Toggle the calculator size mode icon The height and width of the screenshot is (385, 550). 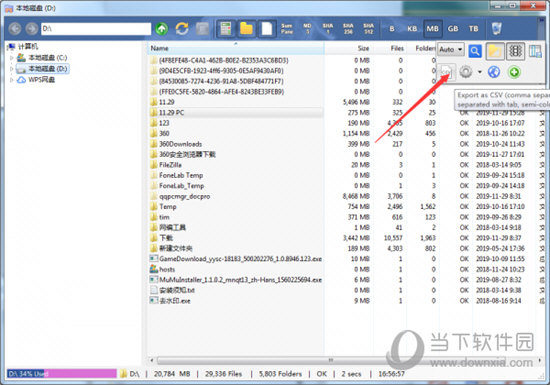(226, 28)
